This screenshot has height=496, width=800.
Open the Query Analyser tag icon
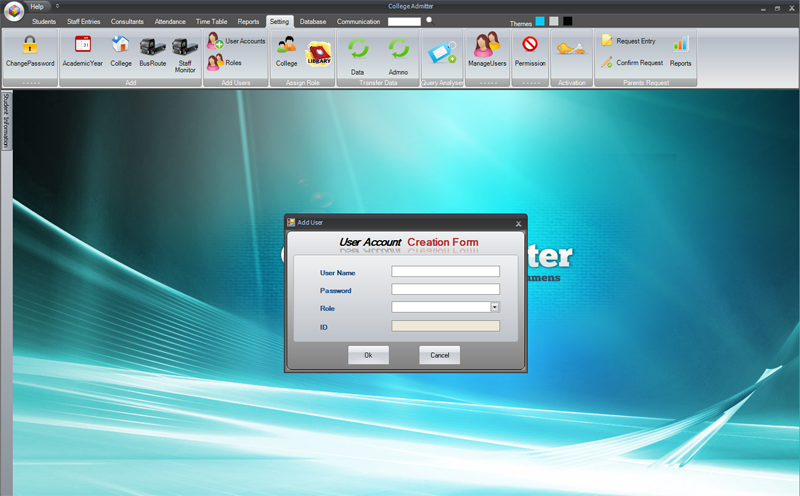[x=442, y=52]
